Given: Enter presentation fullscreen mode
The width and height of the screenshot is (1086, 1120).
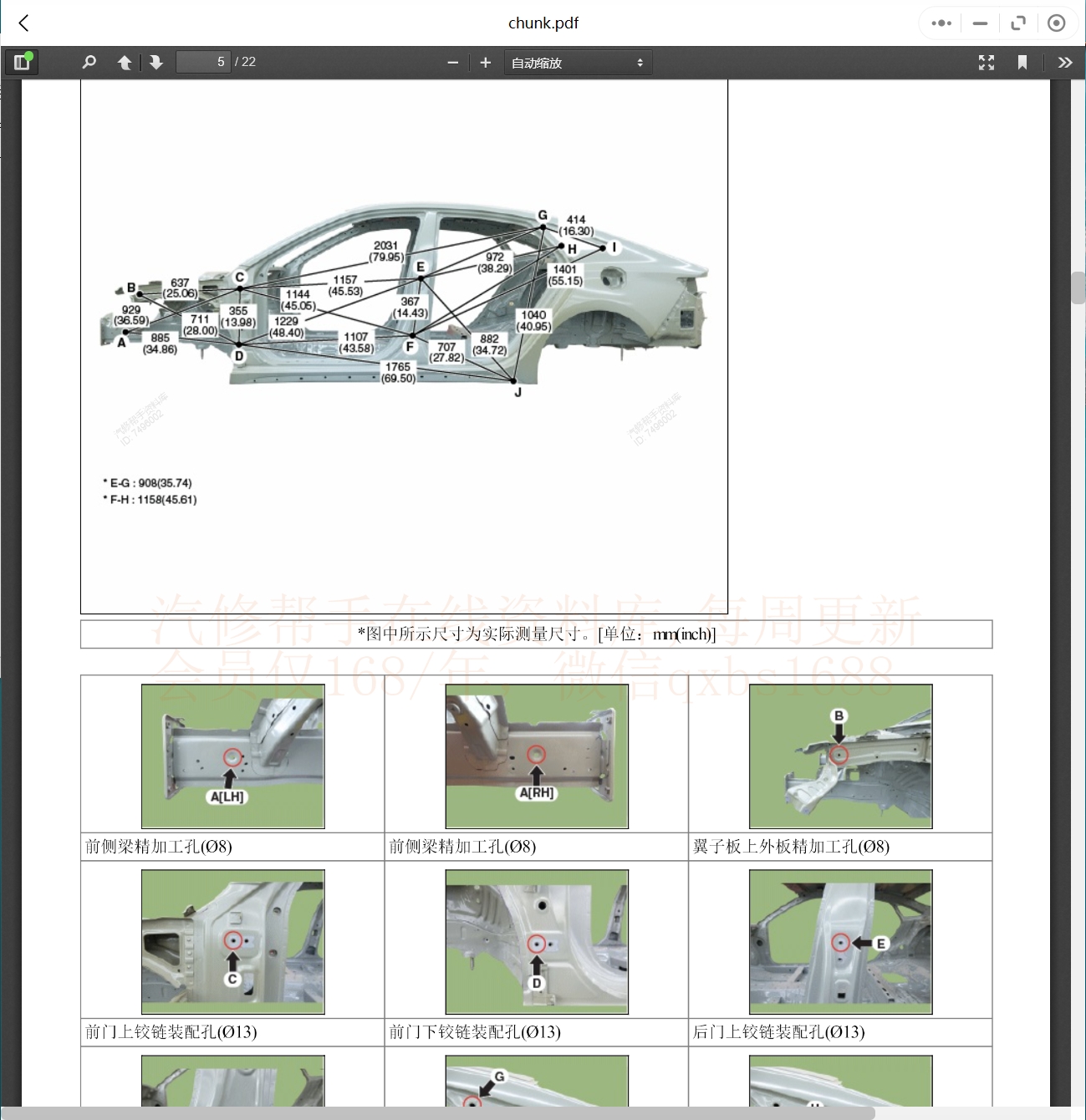Looking at the screenshot, I should (x=986, y=62).
